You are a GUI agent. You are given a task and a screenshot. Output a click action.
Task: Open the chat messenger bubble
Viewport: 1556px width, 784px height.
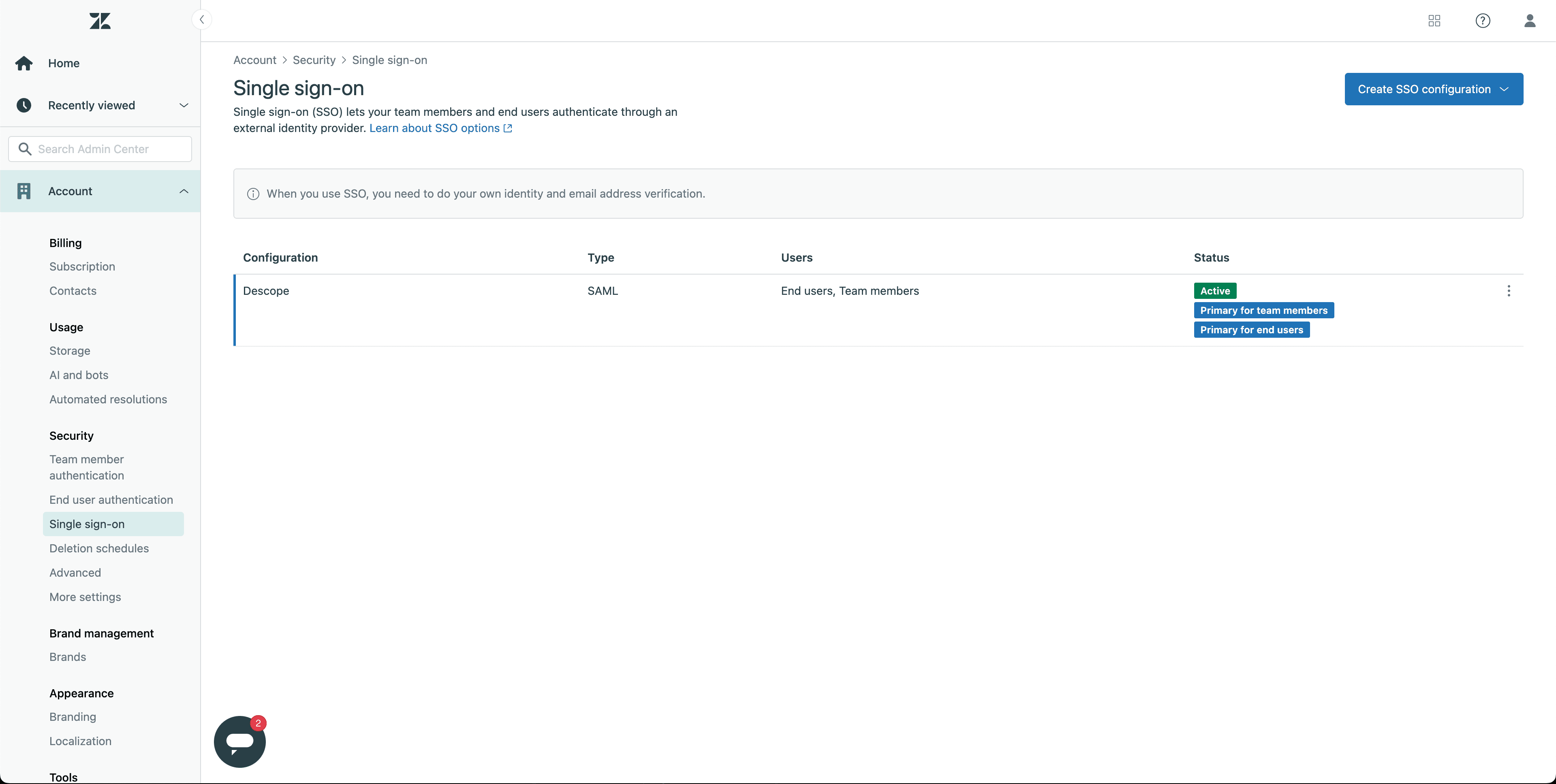(239, 742)
